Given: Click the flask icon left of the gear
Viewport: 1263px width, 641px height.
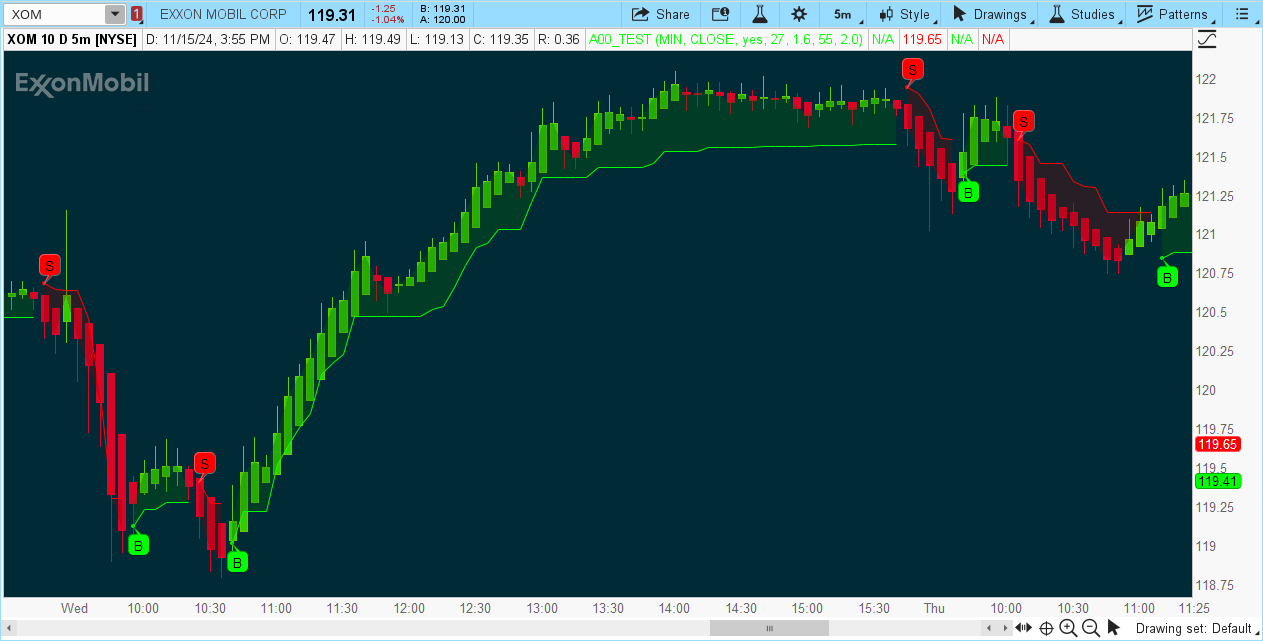Looking at the screenshot, I should point(759,14).
